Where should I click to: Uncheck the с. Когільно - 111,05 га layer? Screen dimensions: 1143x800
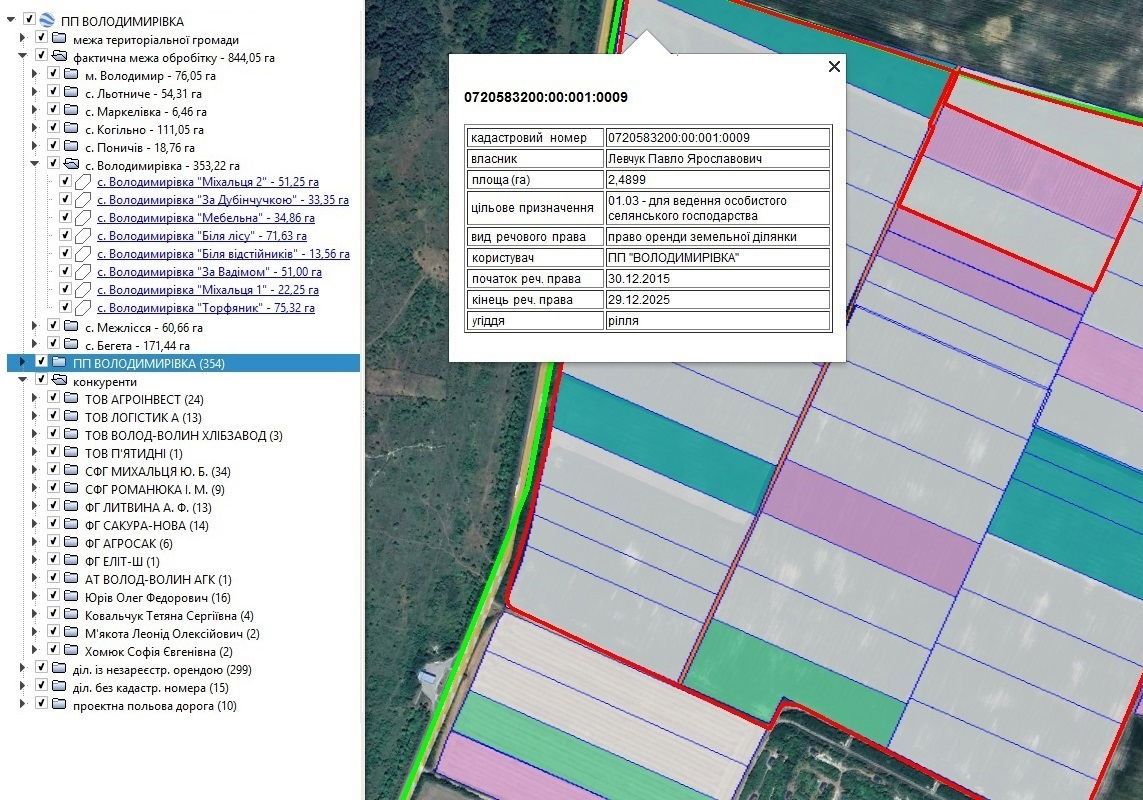pos(53,129)
